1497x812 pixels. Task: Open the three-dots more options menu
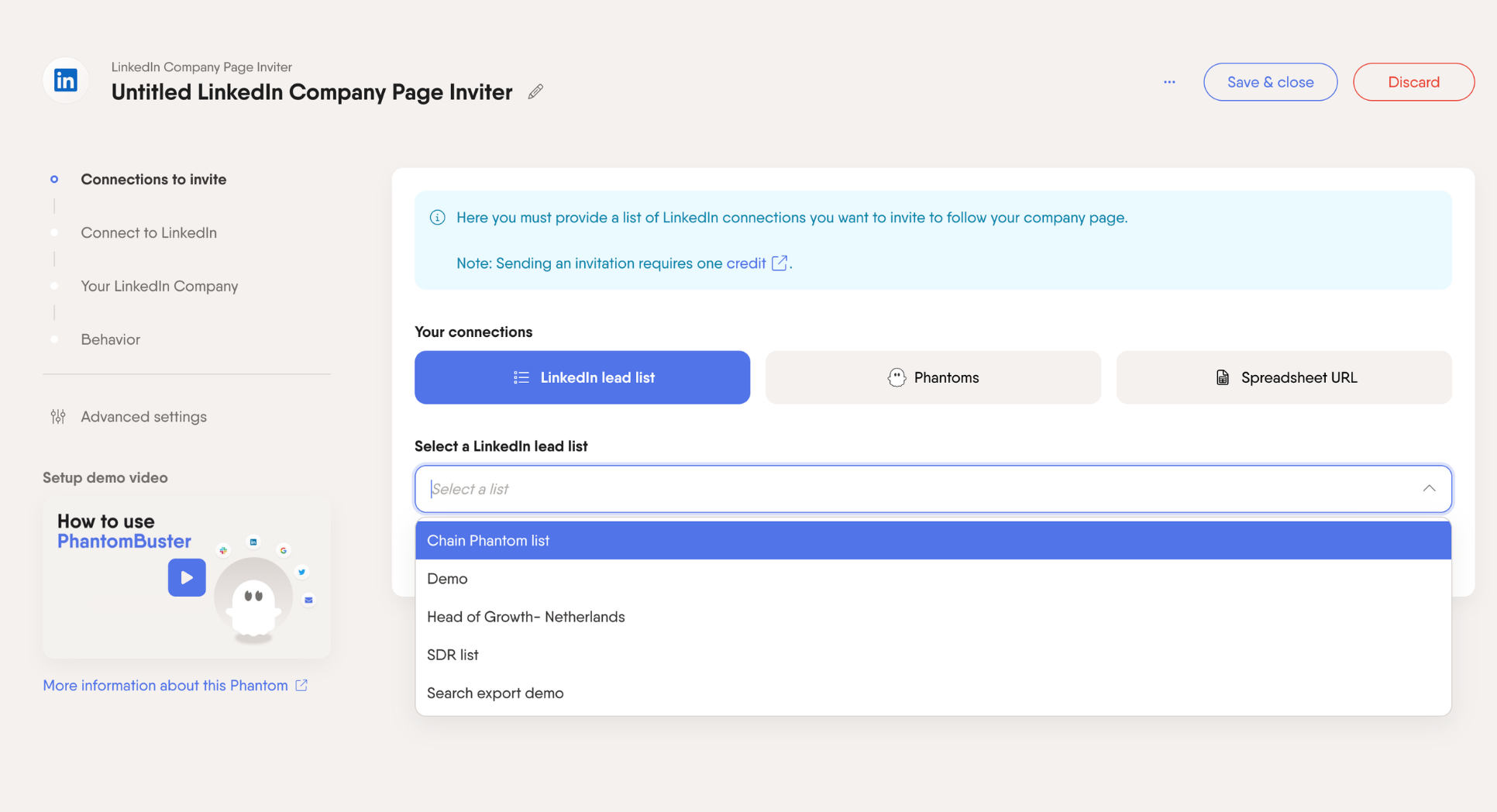(x=1169, y=82)
